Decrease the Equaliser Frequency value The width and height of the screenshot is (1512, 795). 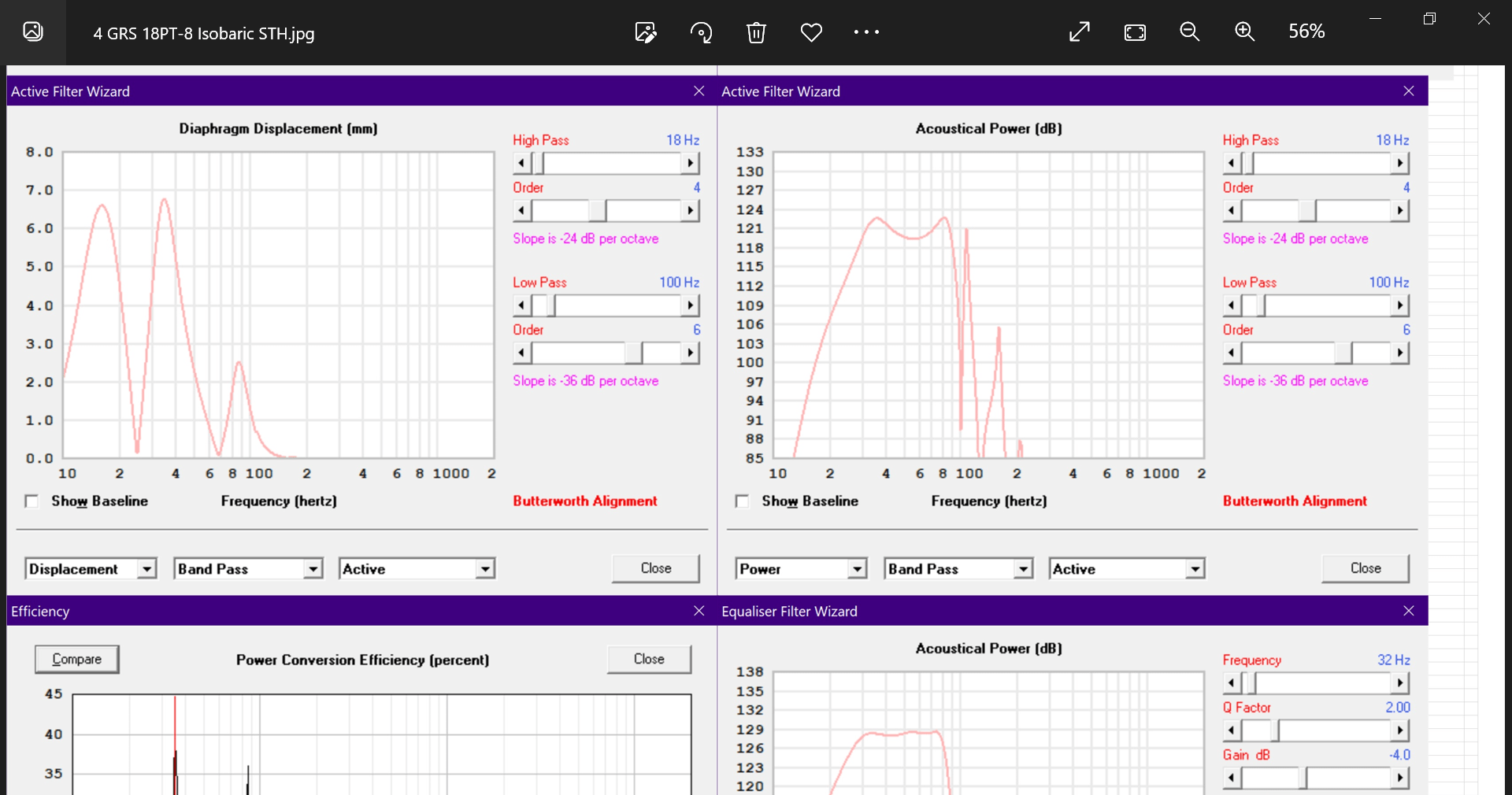coord(1232,683)
